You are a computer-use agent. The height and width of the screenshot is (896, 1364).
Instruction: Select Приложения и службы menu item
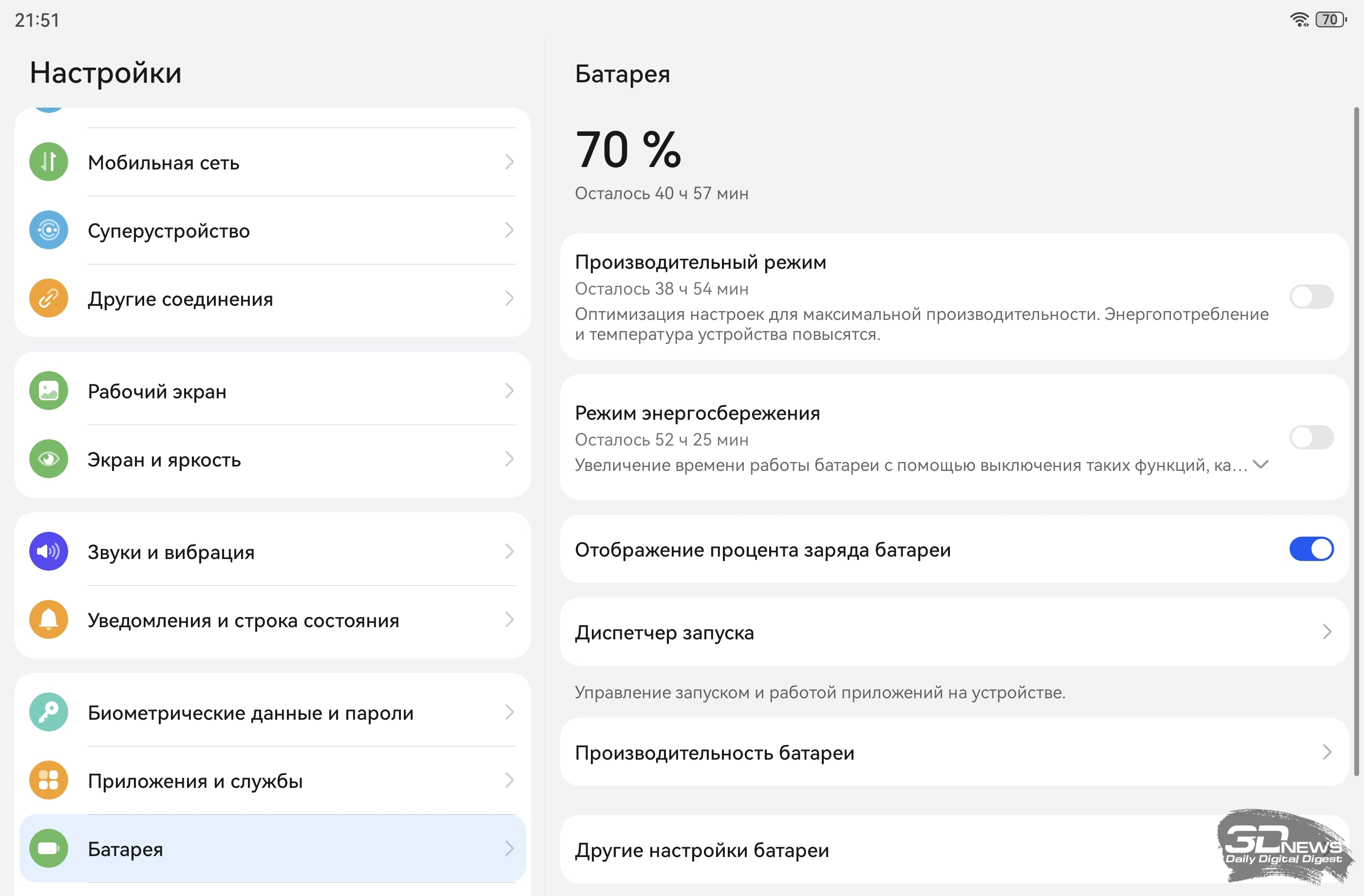[195, 781]
